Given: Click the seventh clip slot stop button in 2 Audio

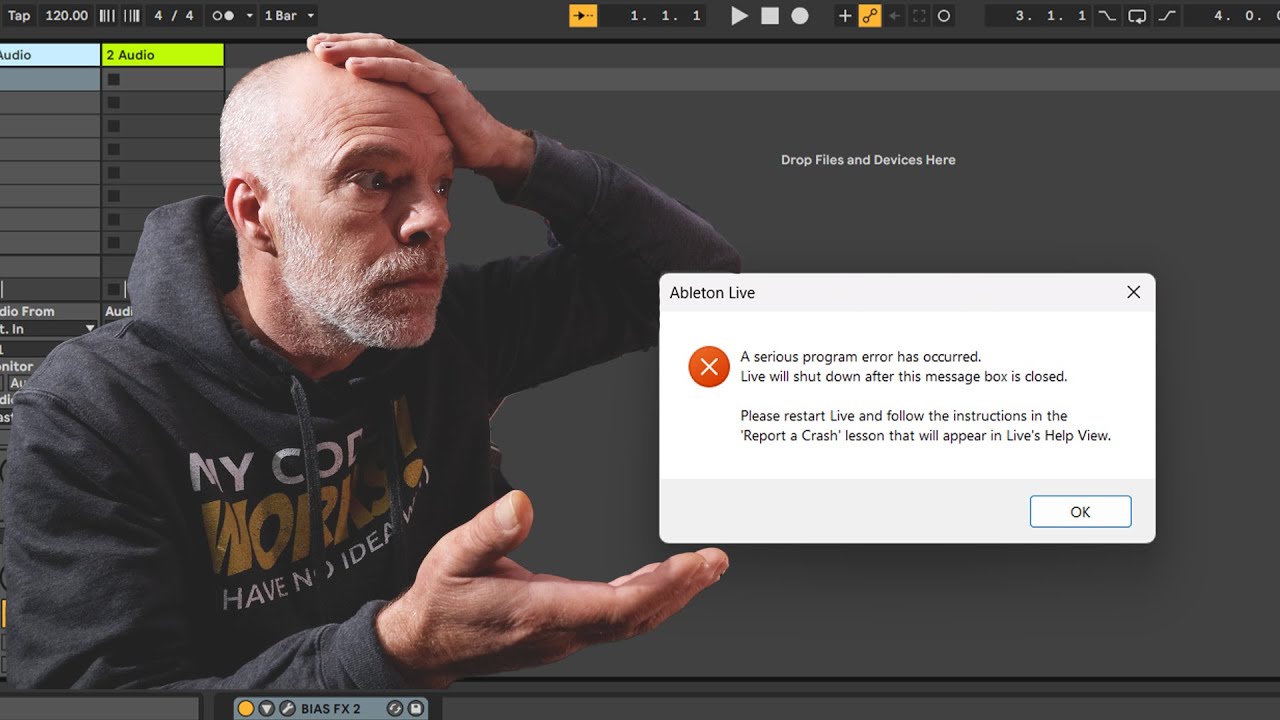Looking at the screenshot, I should pyautogui.click(x=113, y=219).
